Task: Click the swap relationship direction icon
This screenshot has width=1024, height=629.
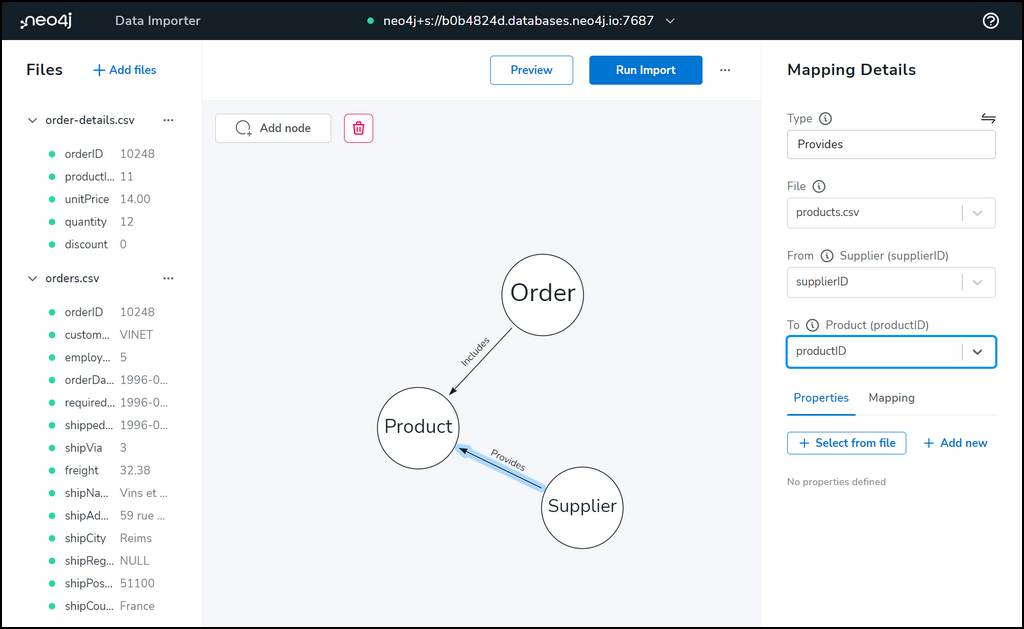Action: coord(988,117)
